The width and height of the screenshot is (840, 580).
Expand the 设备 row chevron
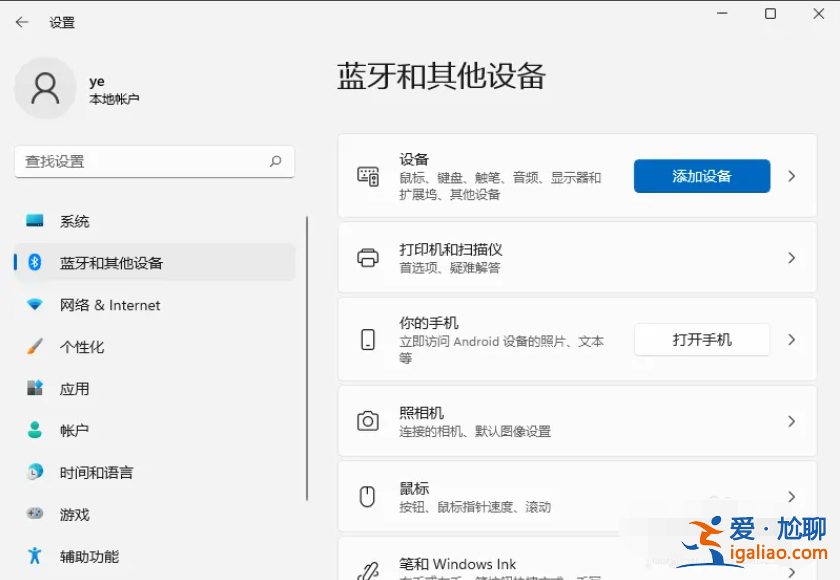(793, 176)
